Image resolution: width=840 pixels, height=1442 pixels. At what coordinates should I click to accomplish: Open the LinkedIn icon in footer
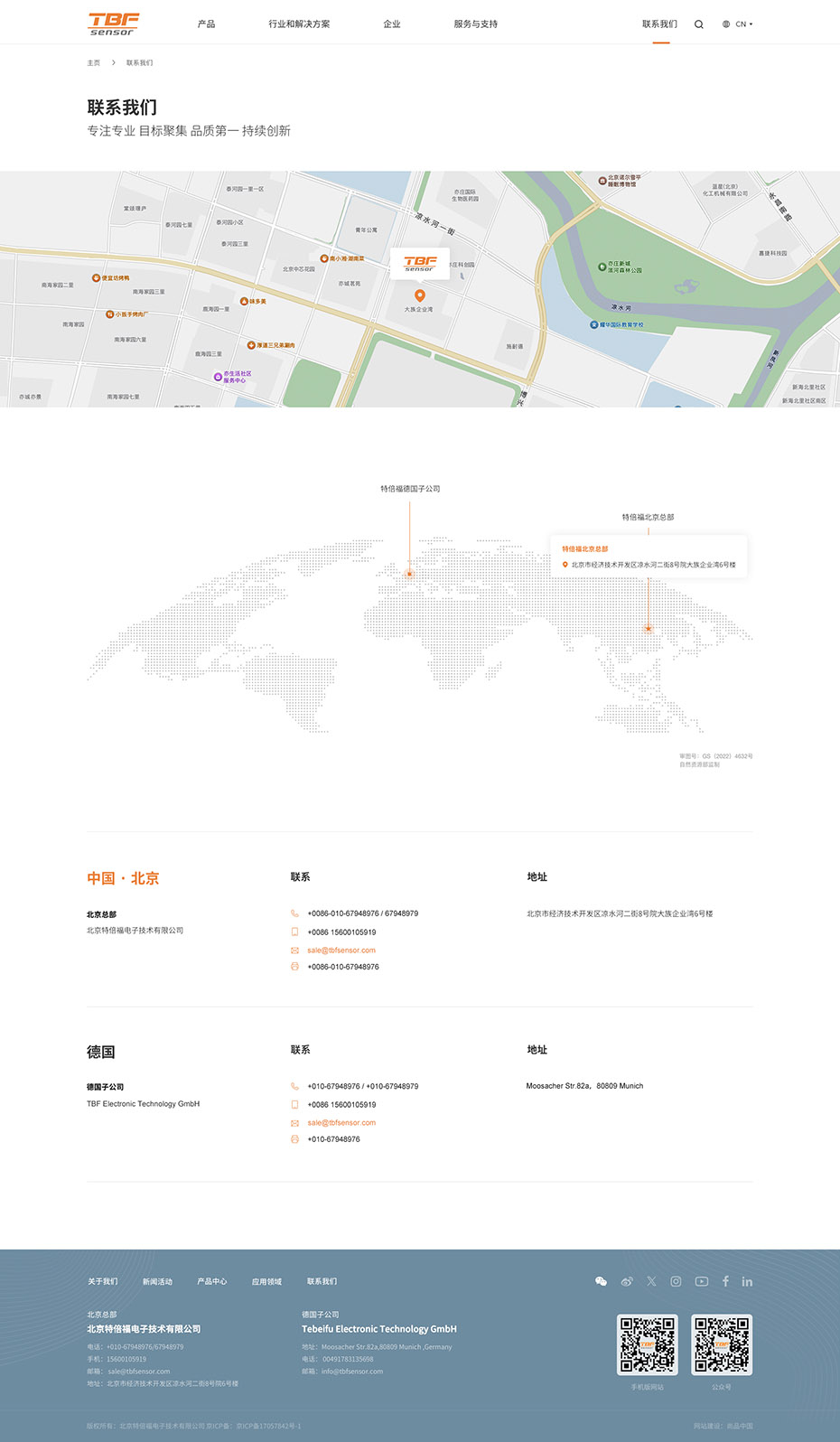[x=747, y=1281]
